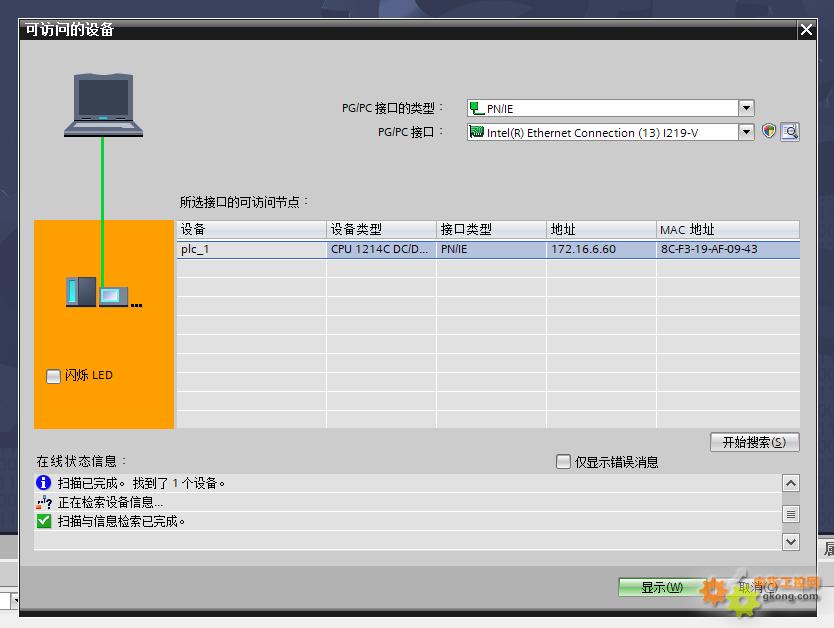The width and height of the screenshot is (834, 628).
Task: Click the MAC 地址 column header
Action: (727, 229)
